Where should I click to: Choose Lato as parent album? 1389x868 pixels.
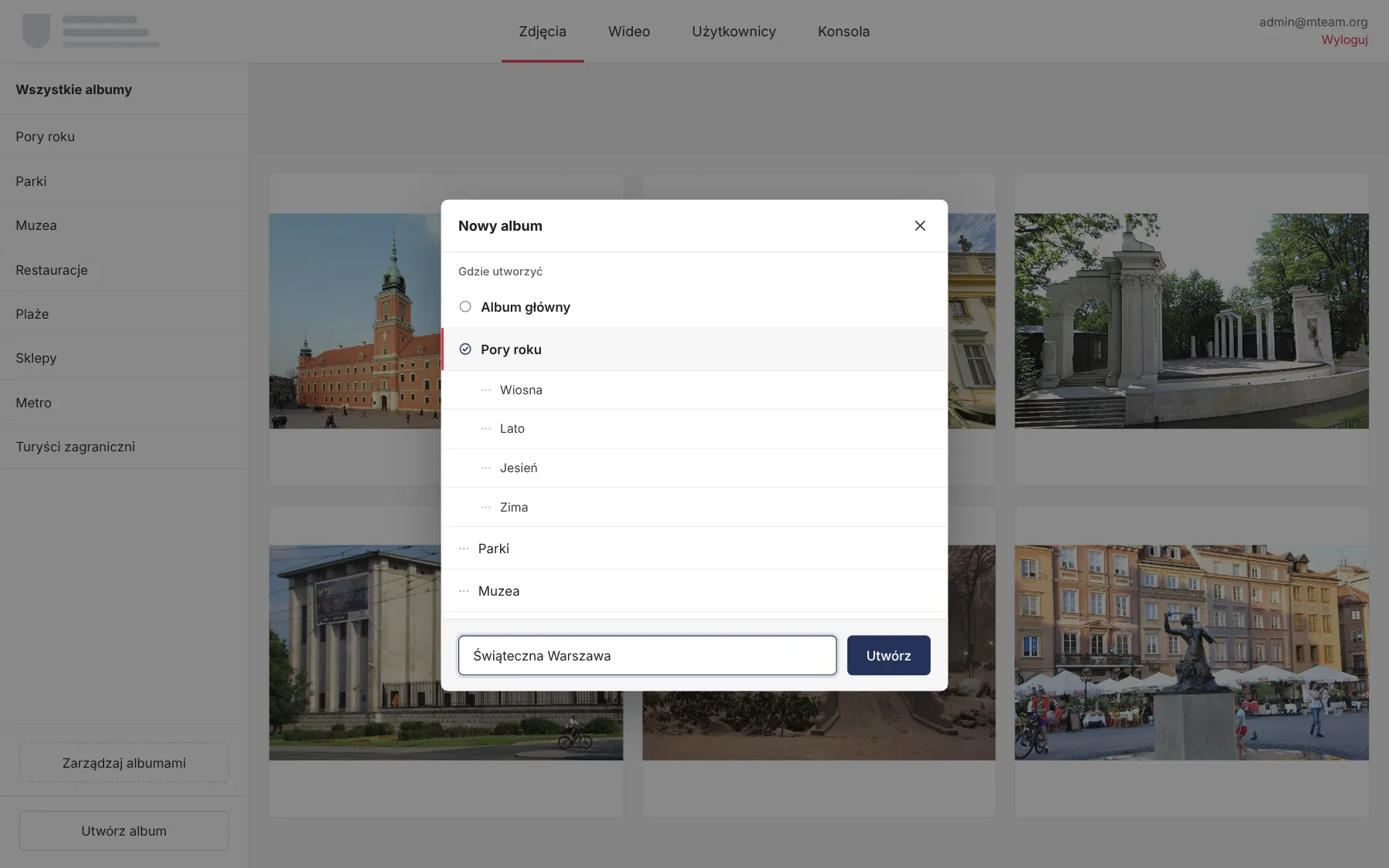coord(694,429)
